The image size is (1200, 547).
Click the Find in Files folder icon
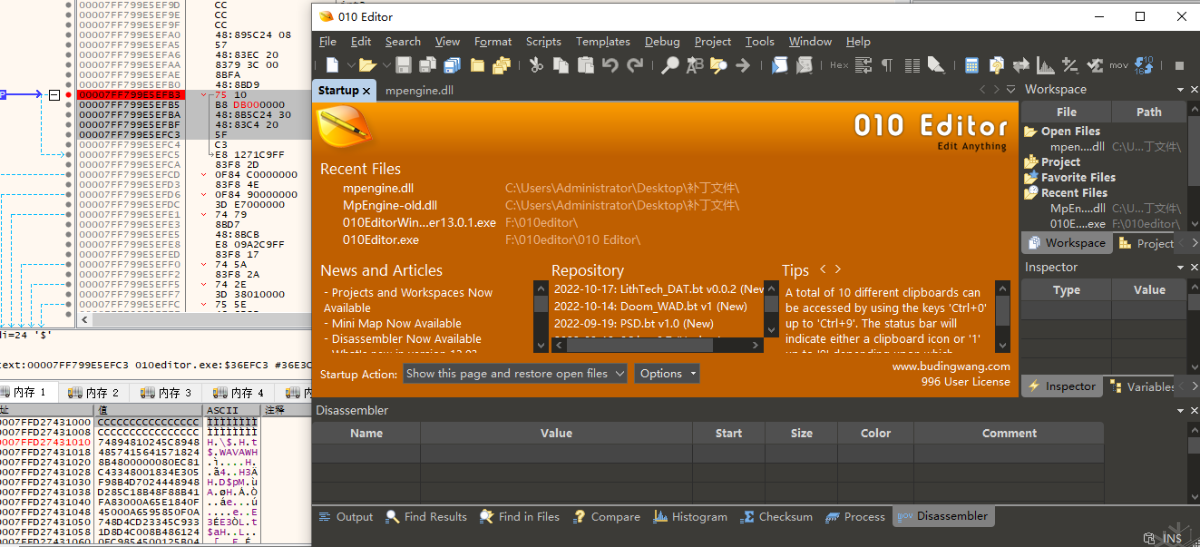click(x=719, y=65)
